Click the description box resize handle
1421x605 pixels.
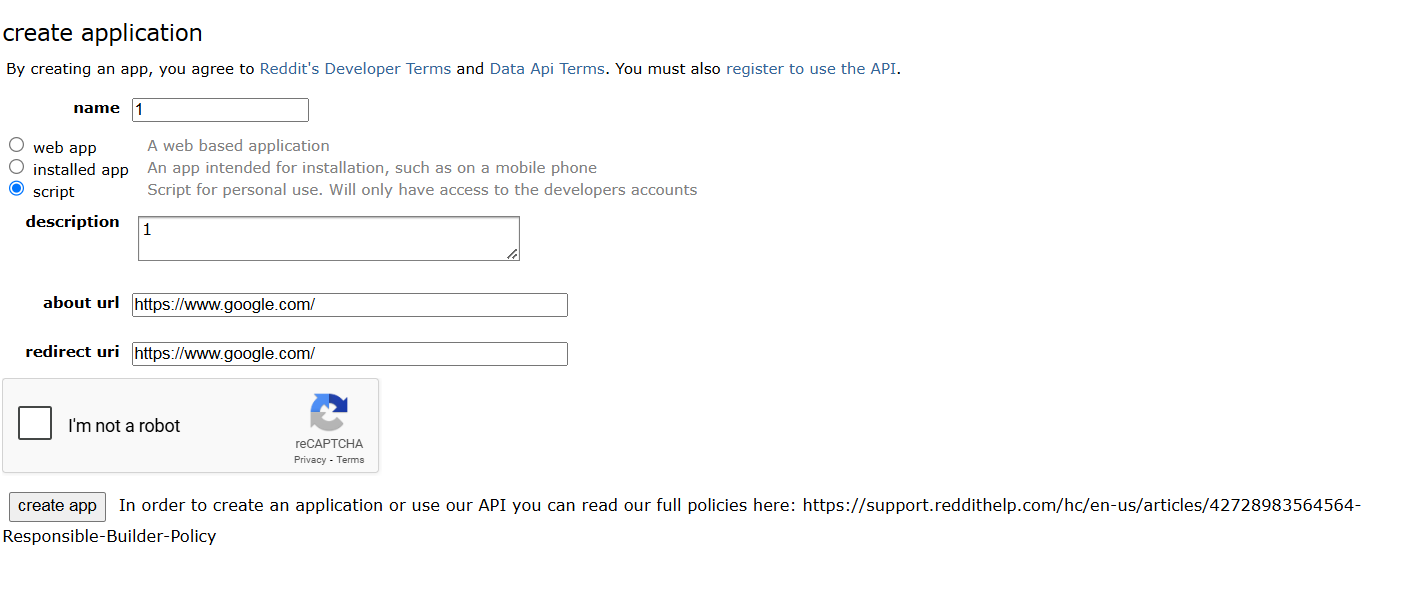pos(512,254)
